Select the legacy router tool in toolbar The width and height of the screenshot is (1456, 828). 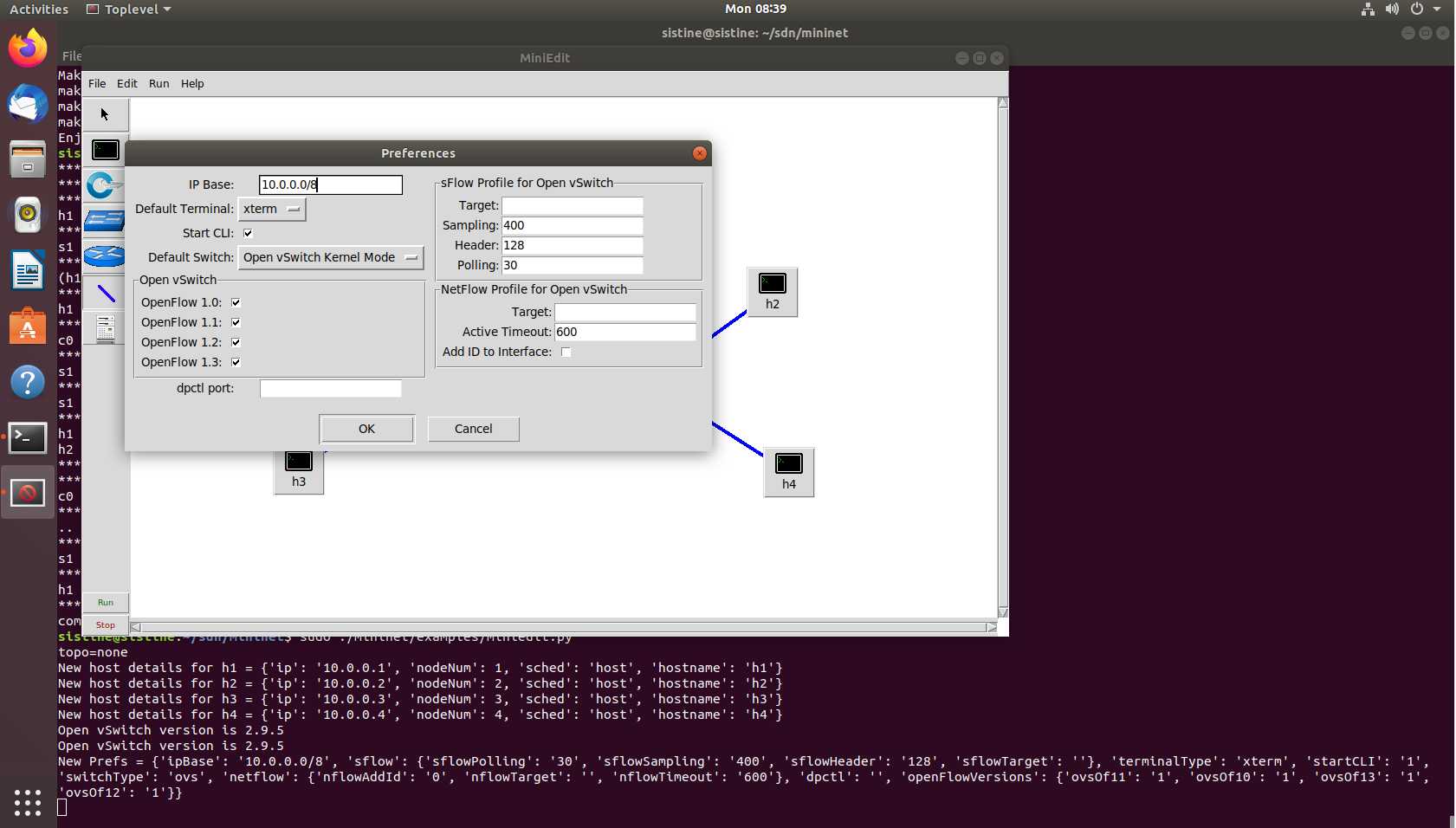coord(105,256)
